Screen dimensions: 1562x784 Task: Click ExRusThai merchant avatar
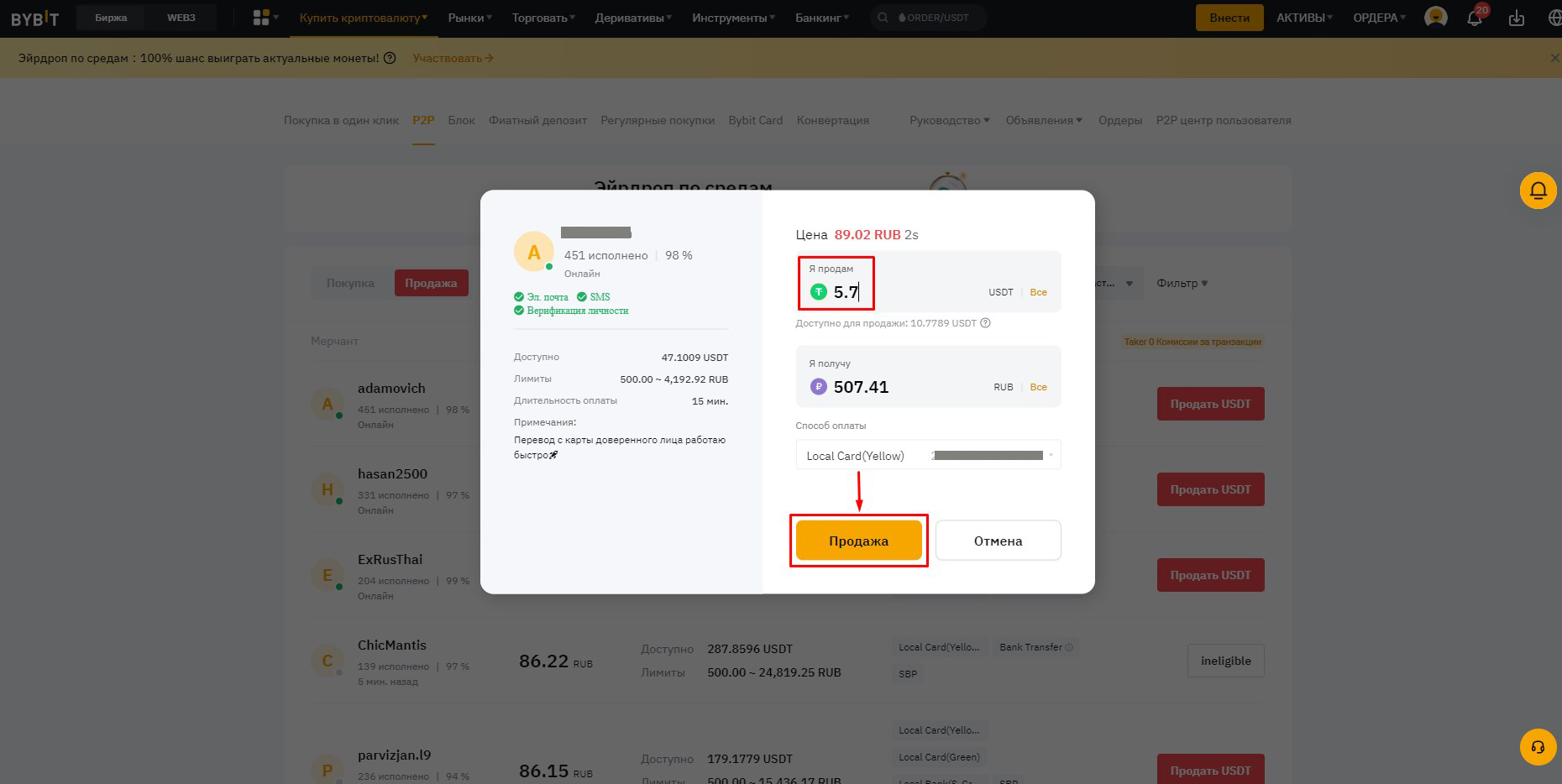(x=328, y=575)
